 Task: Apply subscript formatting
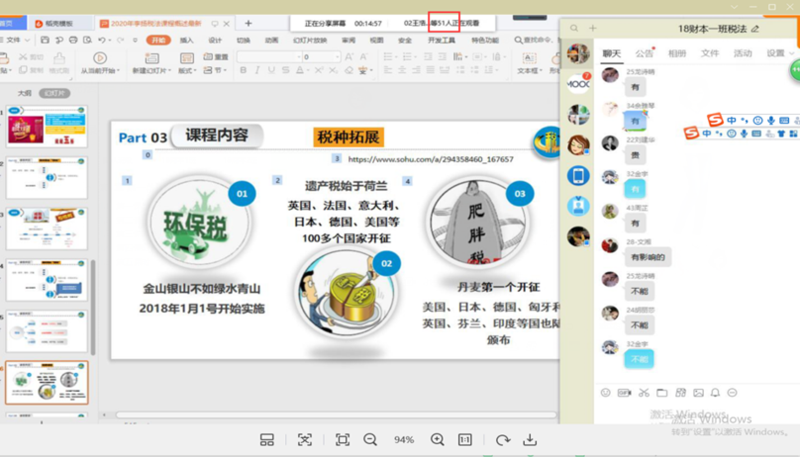(333, 70)
